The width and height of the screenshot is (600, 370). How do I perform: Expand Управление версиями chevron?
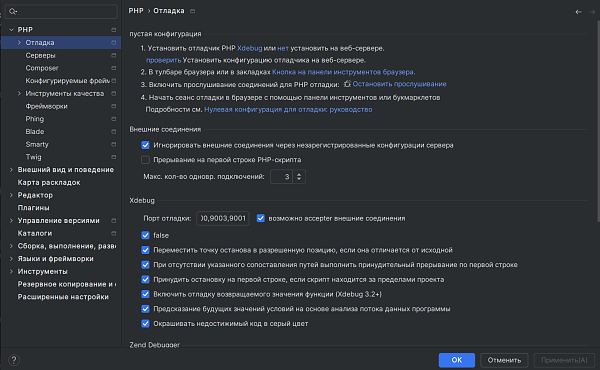click(x=11, y=221)
